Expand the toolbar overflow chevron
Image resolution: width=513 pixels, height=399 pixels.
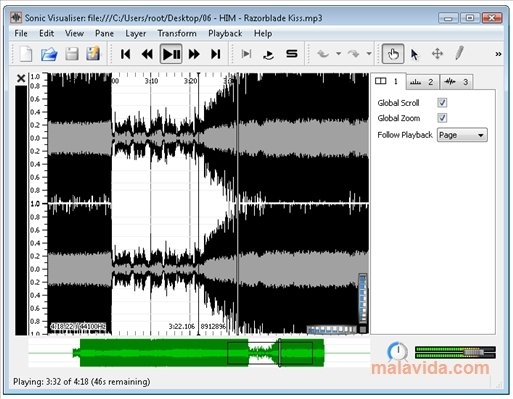498,54
